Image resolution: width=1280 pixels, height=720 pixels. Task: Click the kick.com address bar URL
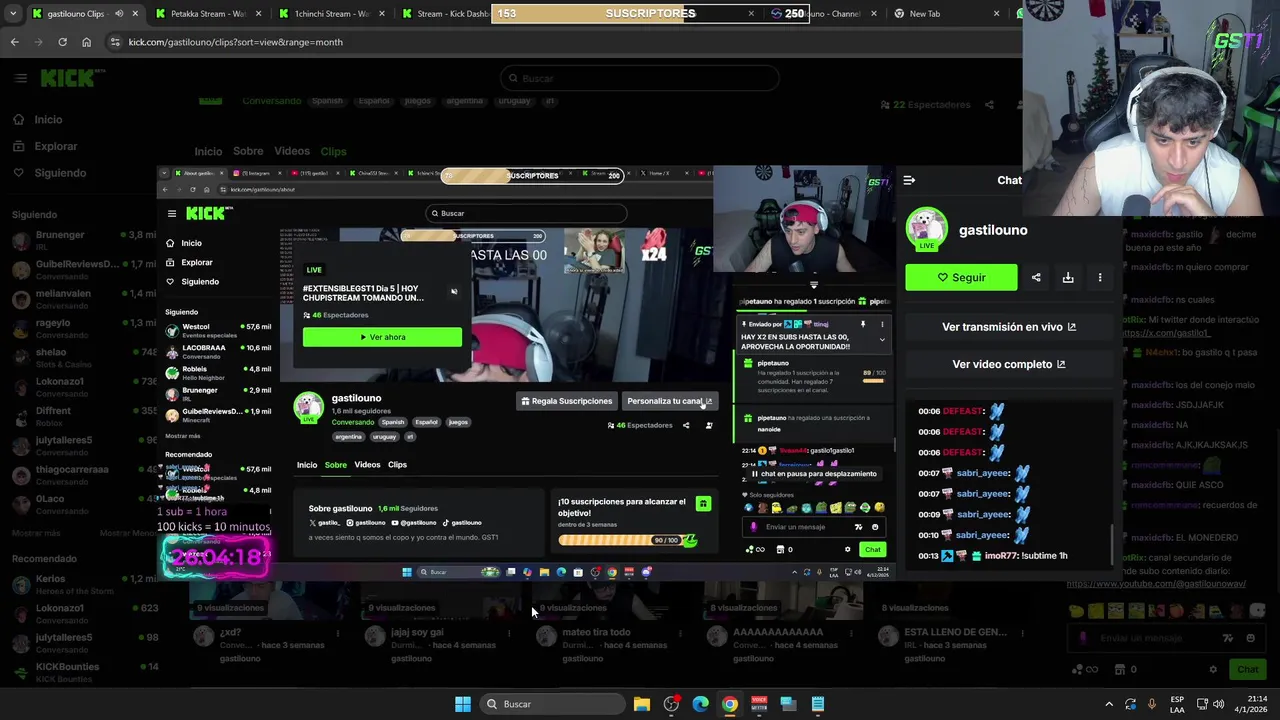click(235, 42)
